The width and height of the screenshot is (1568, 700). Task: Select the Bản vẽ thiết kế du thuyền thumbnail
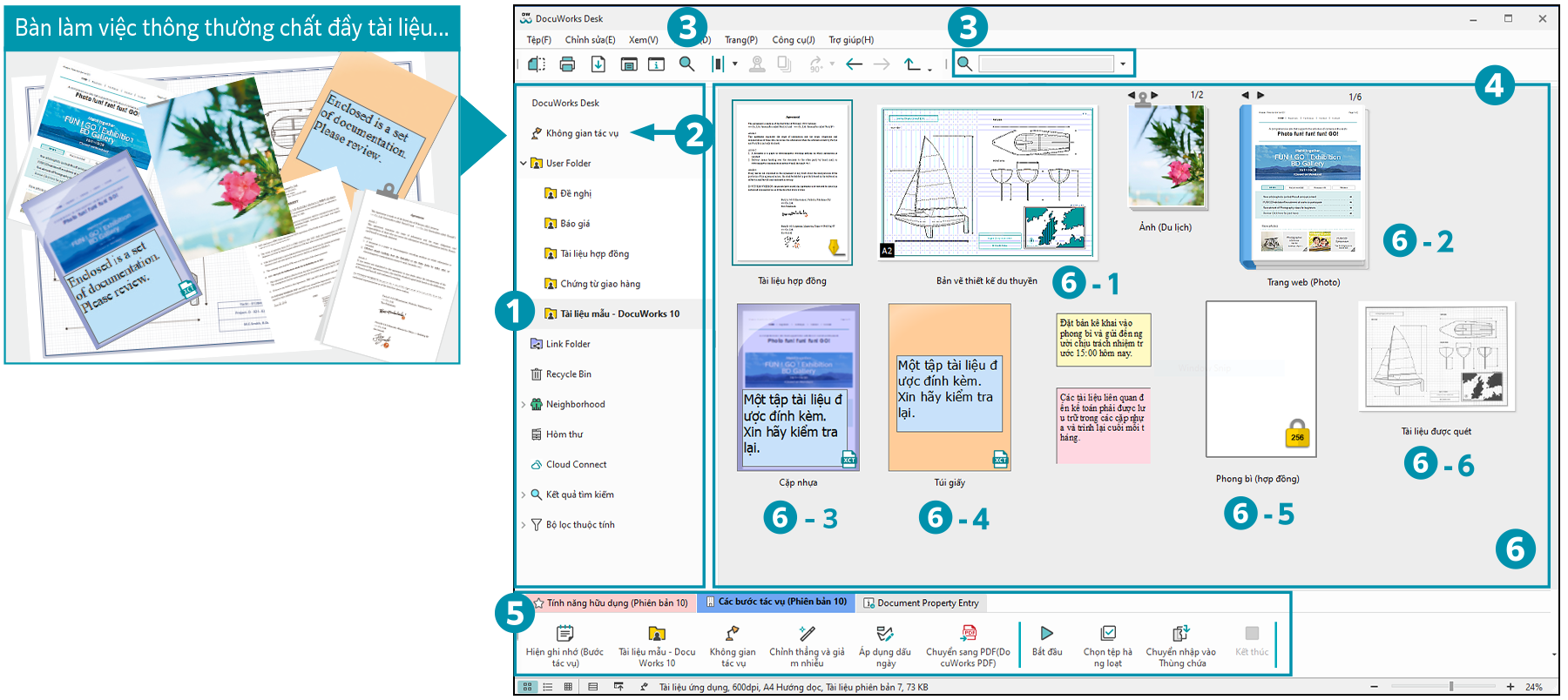(987, 183)
